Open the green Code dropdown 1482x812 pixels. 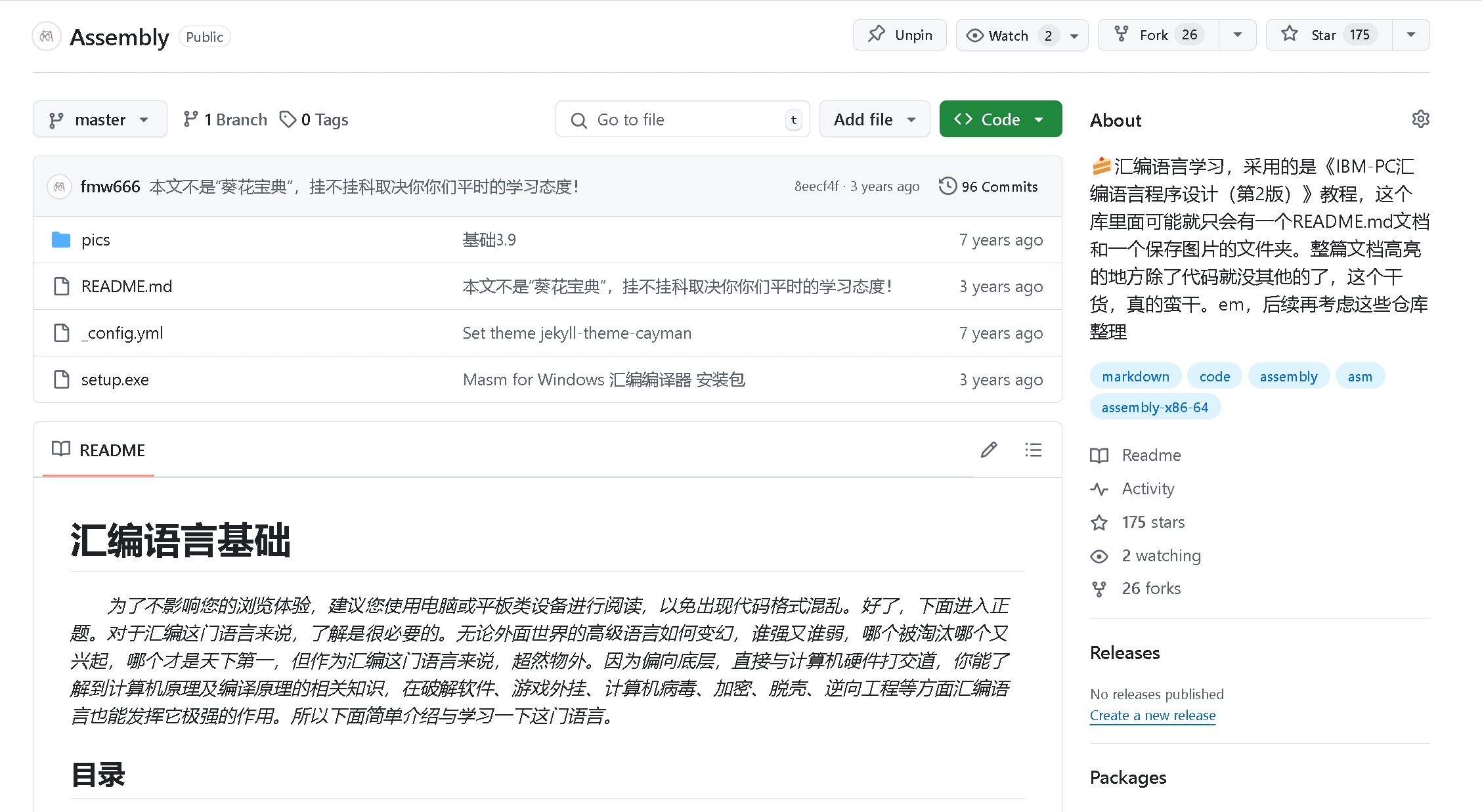coord(1001,119)
